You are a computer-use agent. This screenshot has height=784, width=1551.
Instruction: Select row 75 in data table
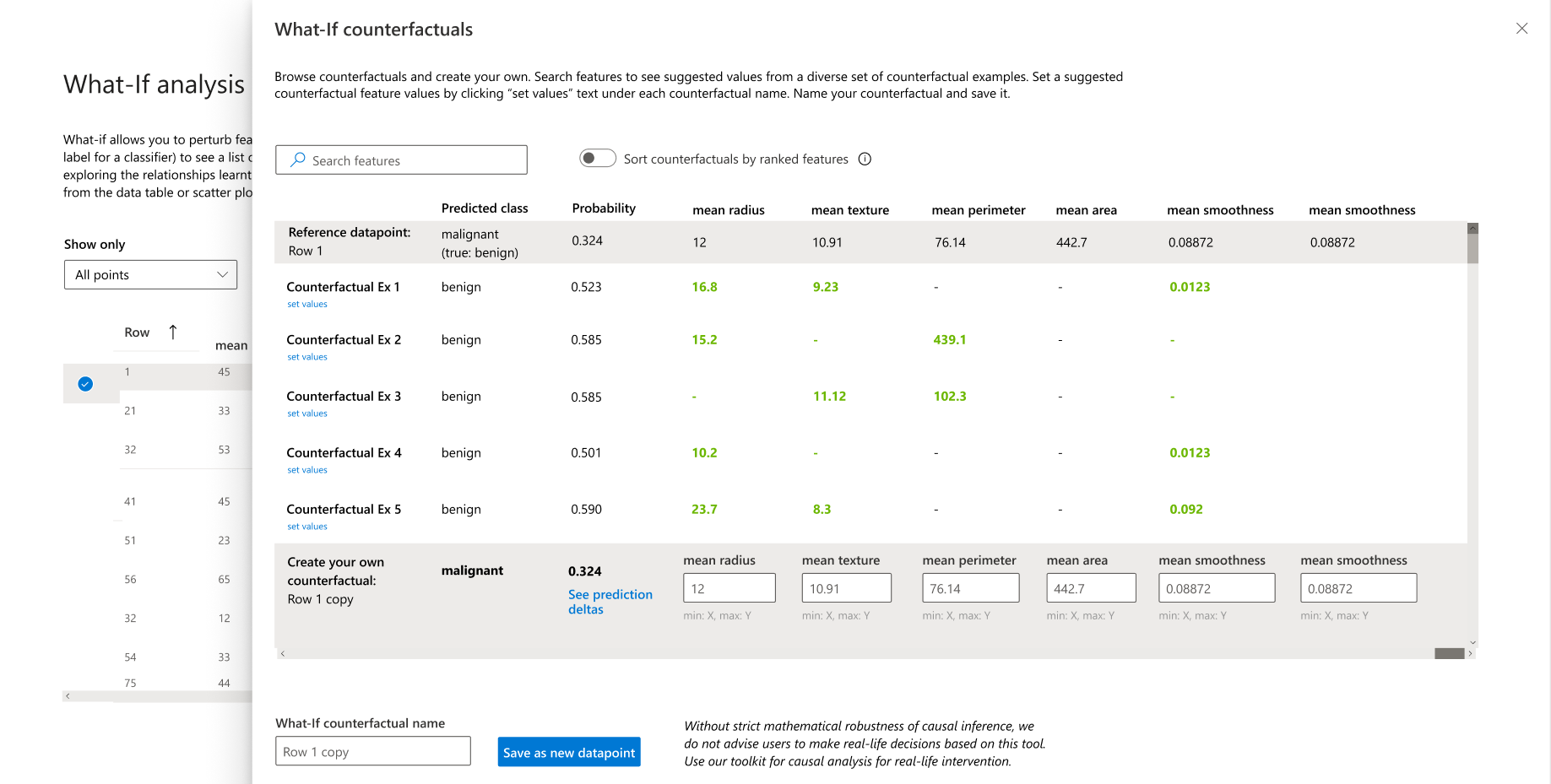130,684
